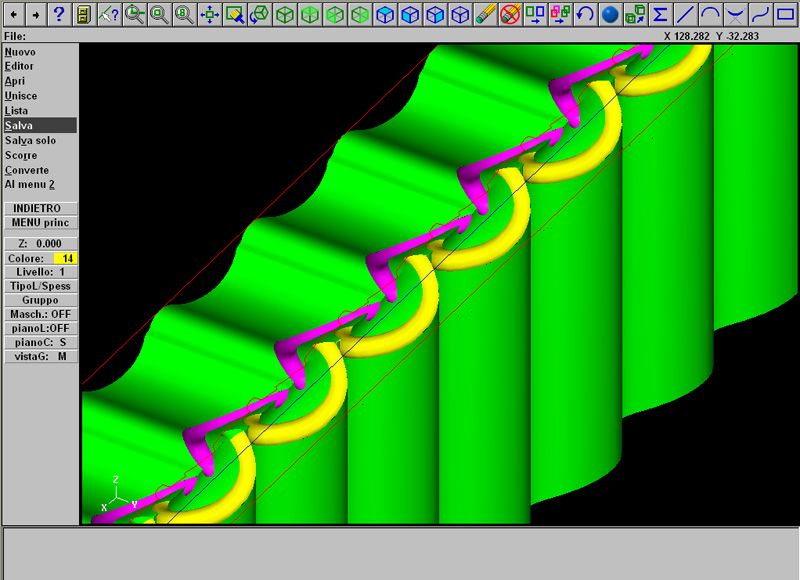Click the crossed-out pencil icon
This screenshot has width=800, height=580.
(x=510, y=15)
